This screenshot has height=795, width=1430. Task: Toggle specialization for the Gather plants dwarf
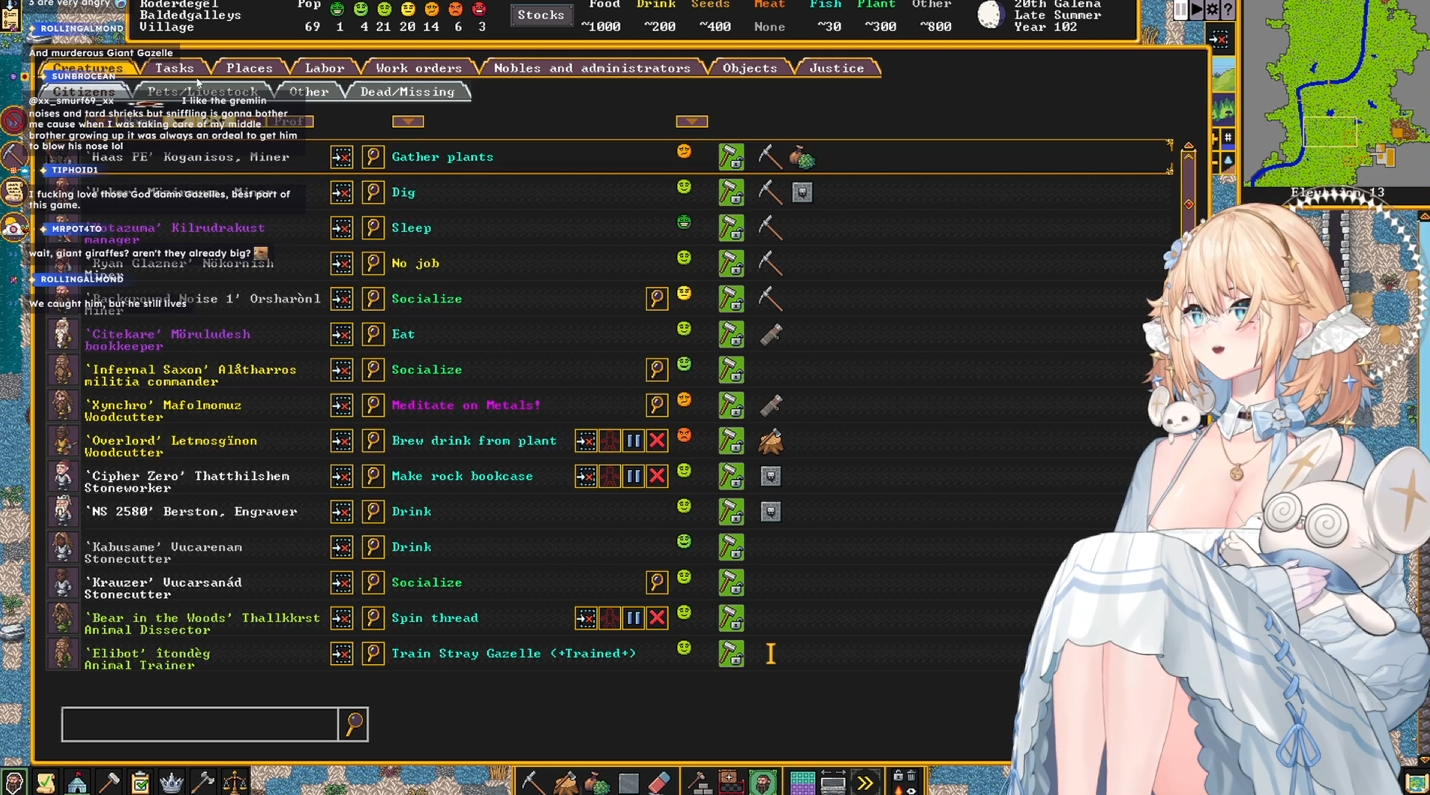(731, 157)
